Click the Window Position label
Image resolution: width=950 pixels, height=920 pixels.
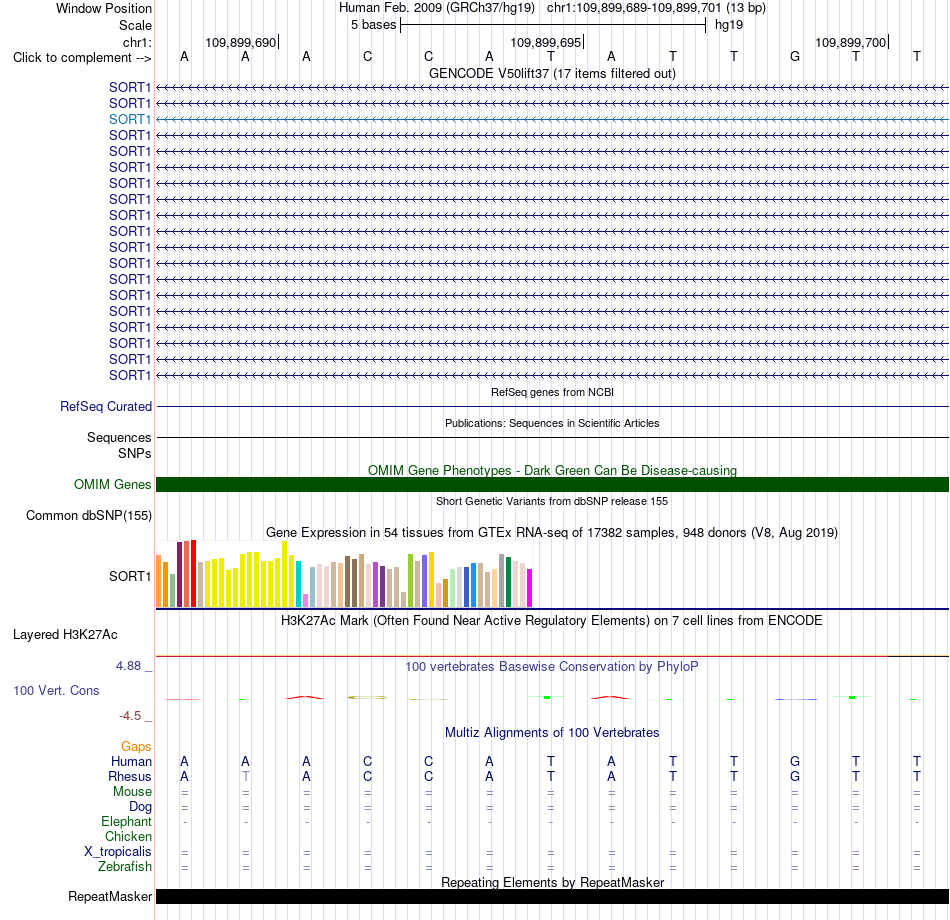[x=104, y=8]
